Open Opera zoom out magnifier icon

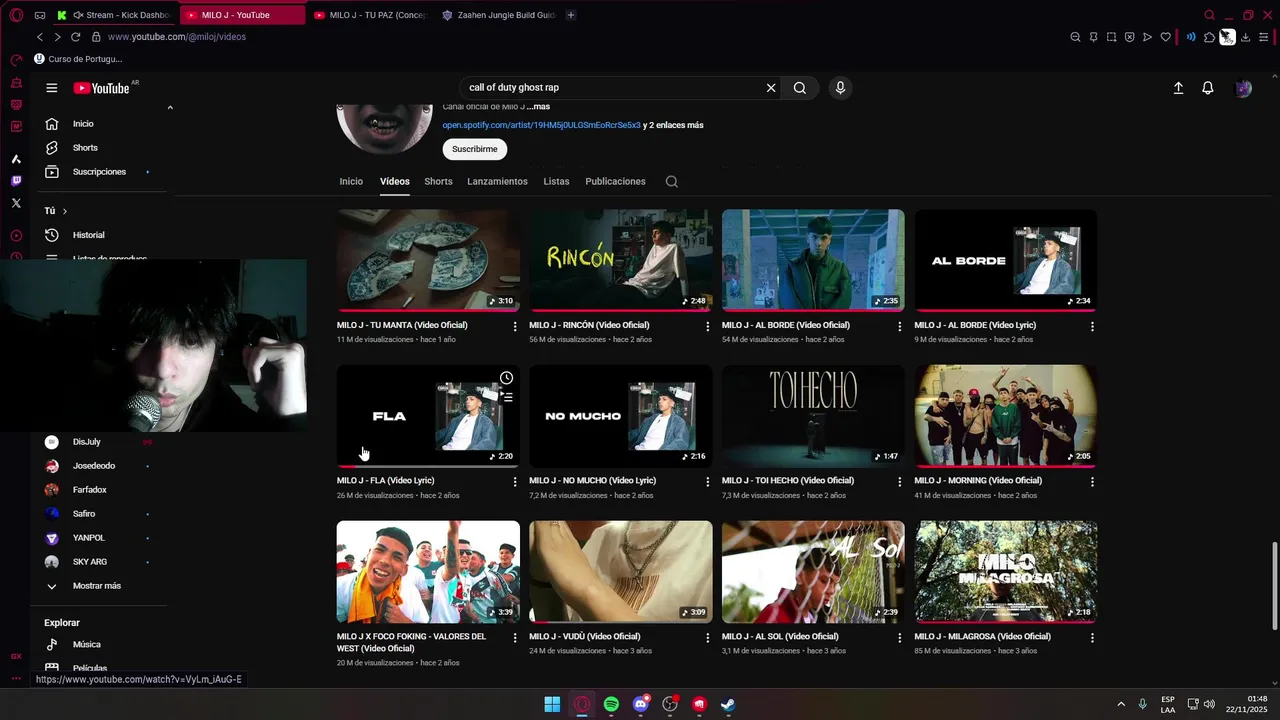[x=1075, y=37]
